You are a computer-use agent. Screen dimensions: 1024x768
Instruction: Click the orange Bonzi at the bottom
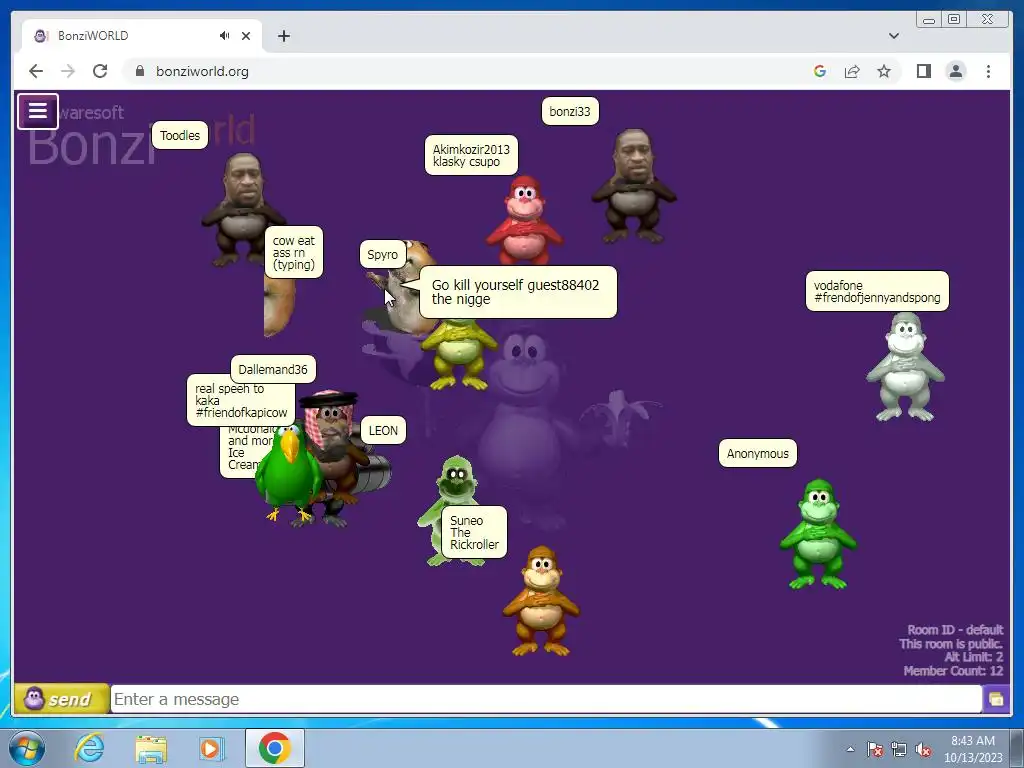pos(541,601)
